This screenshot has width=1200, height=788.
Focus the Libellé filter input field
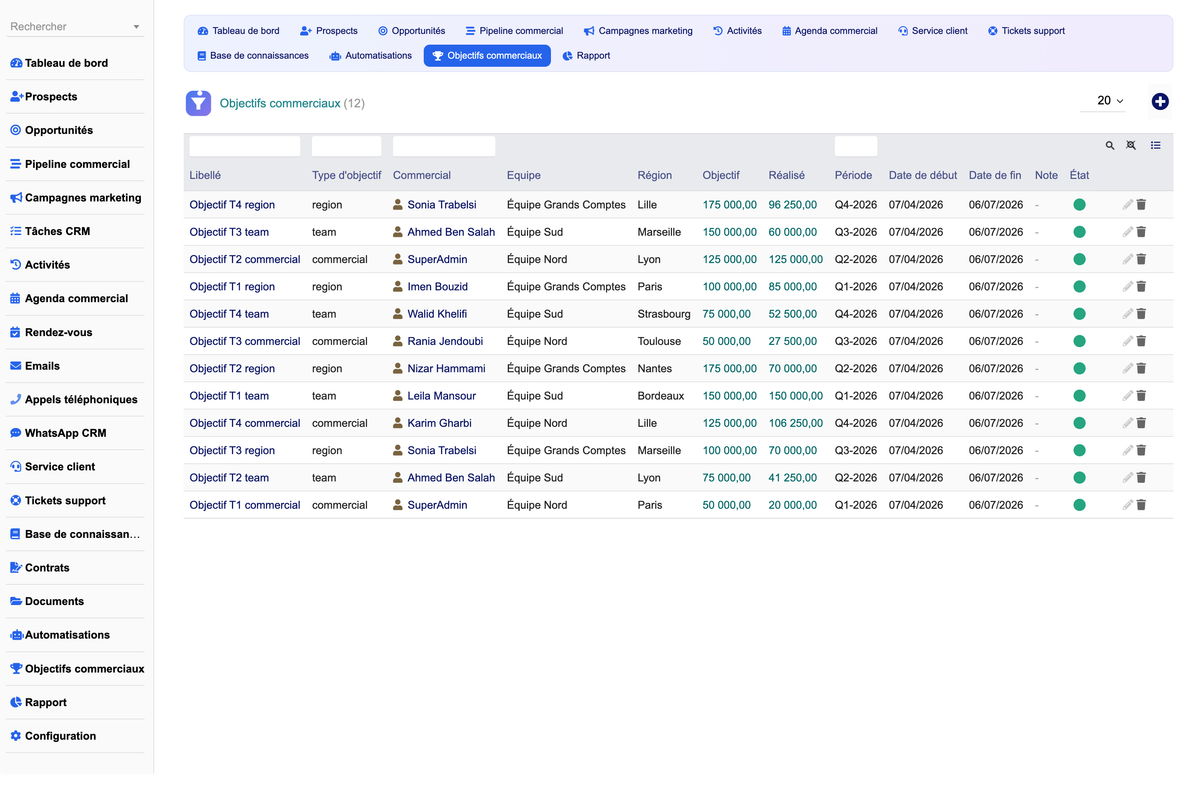coord(245,146)
